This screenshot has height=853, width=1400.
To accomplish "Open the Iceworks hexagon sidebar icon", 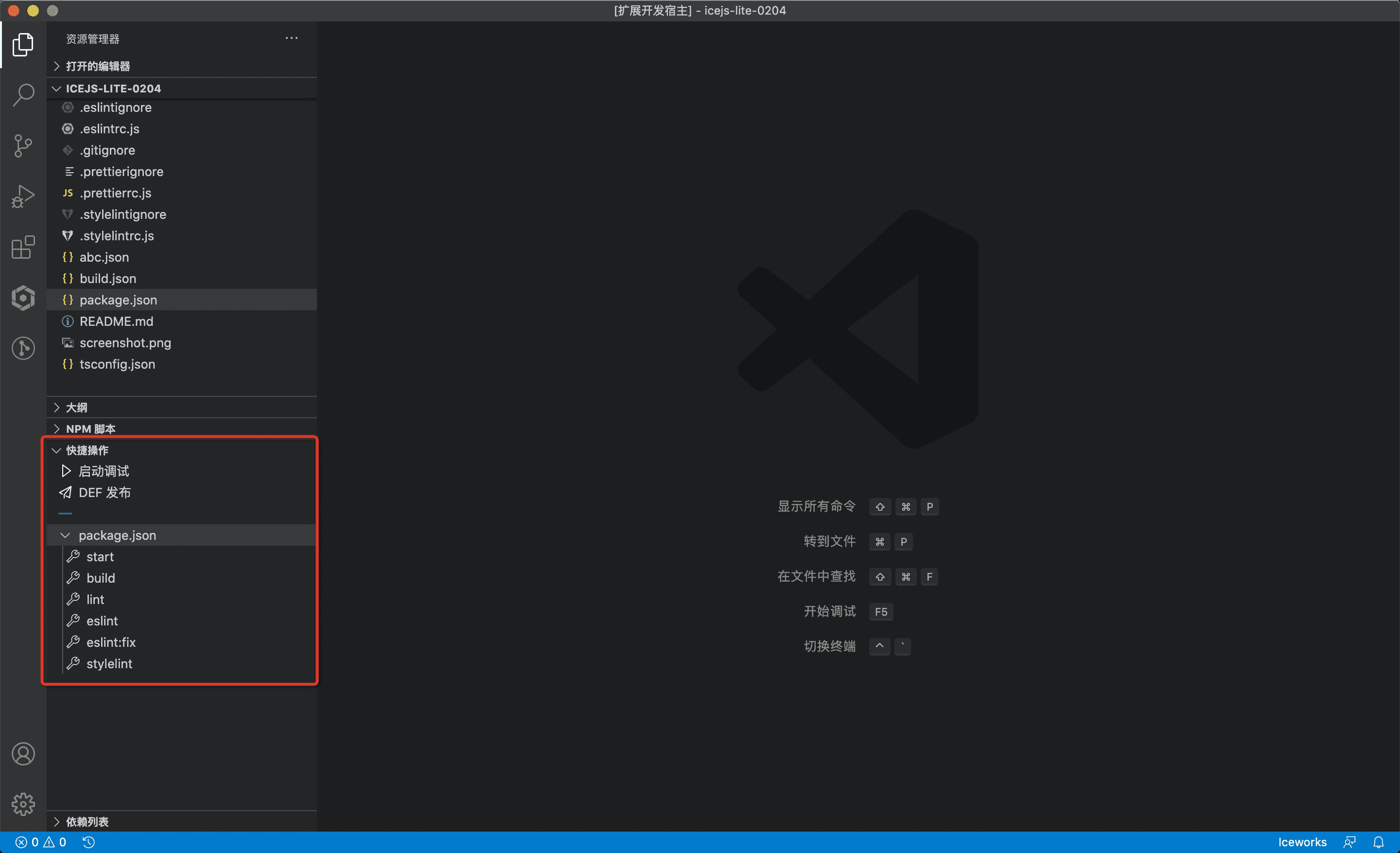I will pos(23,298).
